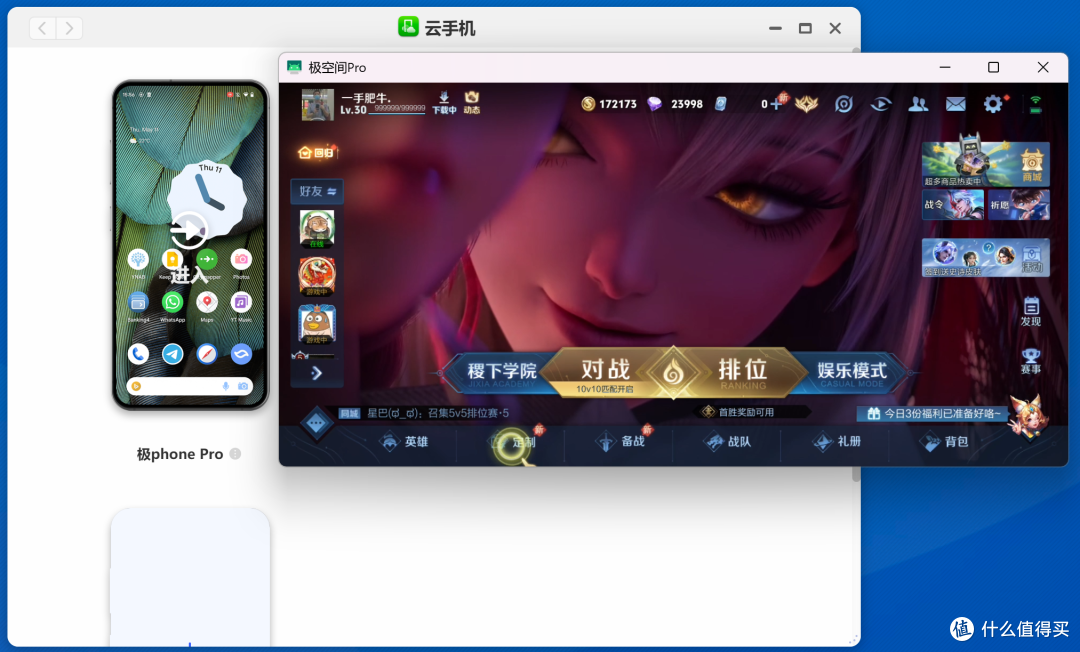Open the Phone dialer app in preview
The image size is (1080, 652).
[x=138, y=354]
